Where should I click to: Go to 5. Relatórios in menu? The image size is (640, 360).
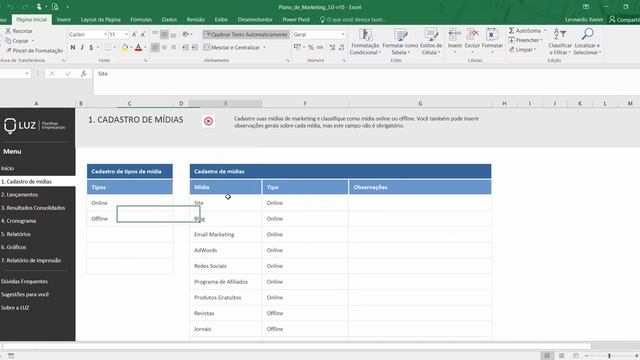[x=16, y=234]
